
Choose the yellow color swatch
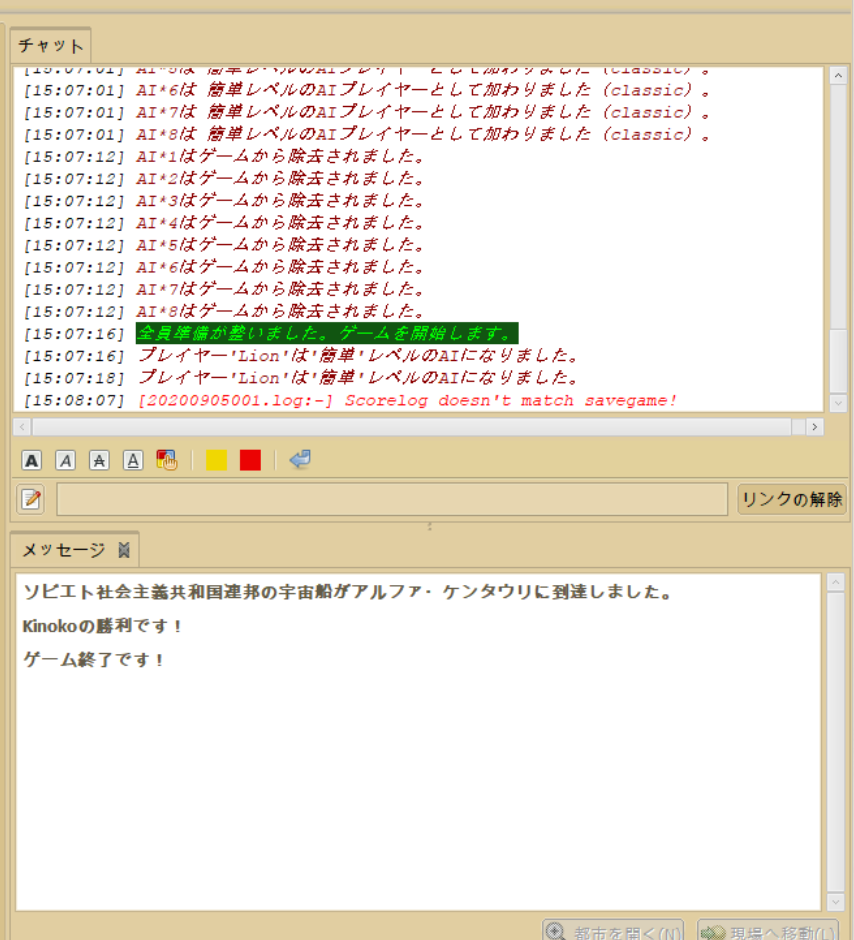click(x=216, y=460)
